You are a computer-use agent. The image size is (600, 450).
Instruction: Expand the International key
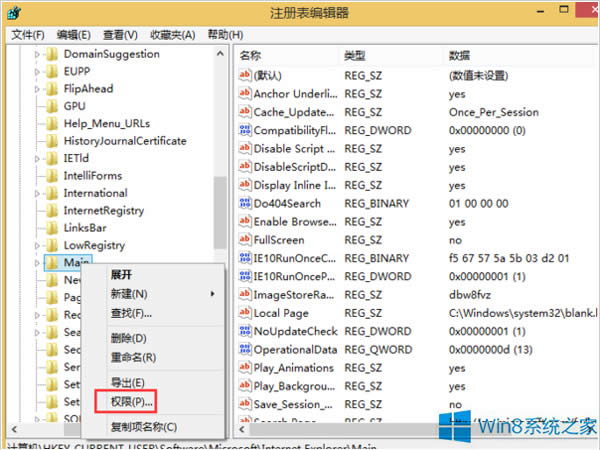pos(37,193)
